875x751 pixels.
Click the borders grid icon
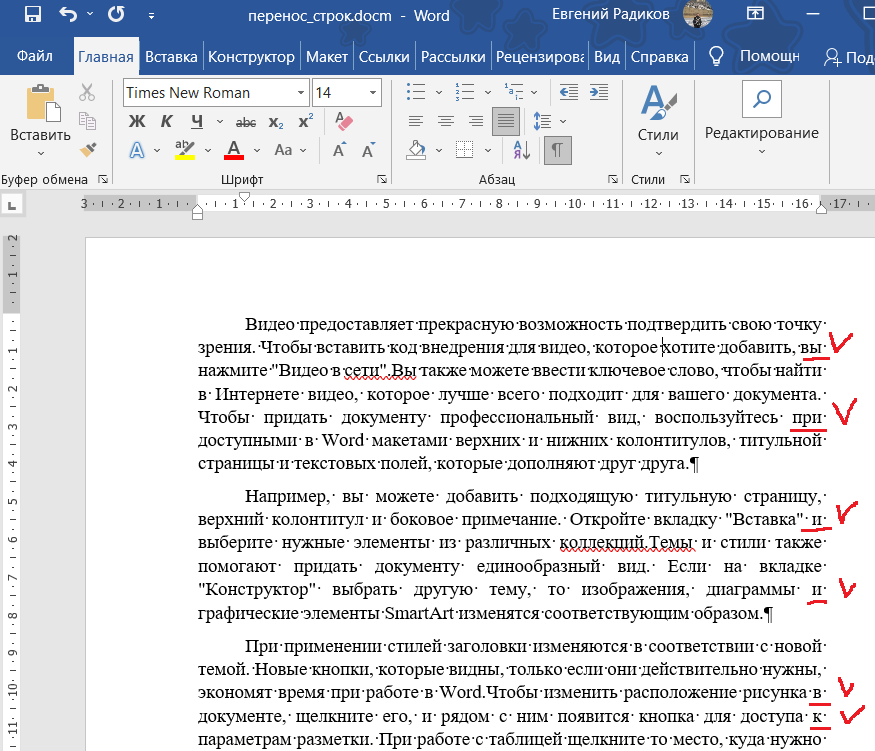pos(464,150)
